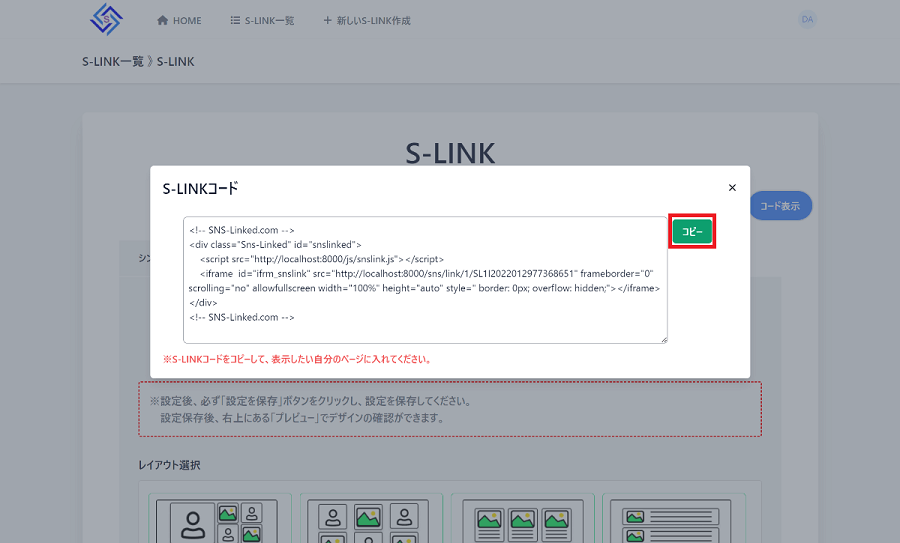
Task: Click the home icon beside HOME
Action: point(162,21)
